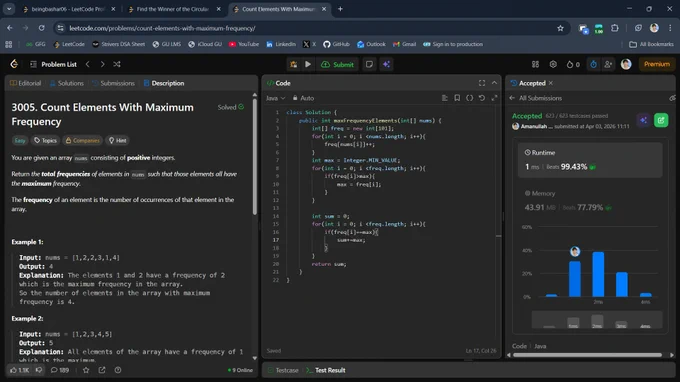
Task: Open the invite collaborator icon
Action: pyautogui.click(x=608, y=64)
